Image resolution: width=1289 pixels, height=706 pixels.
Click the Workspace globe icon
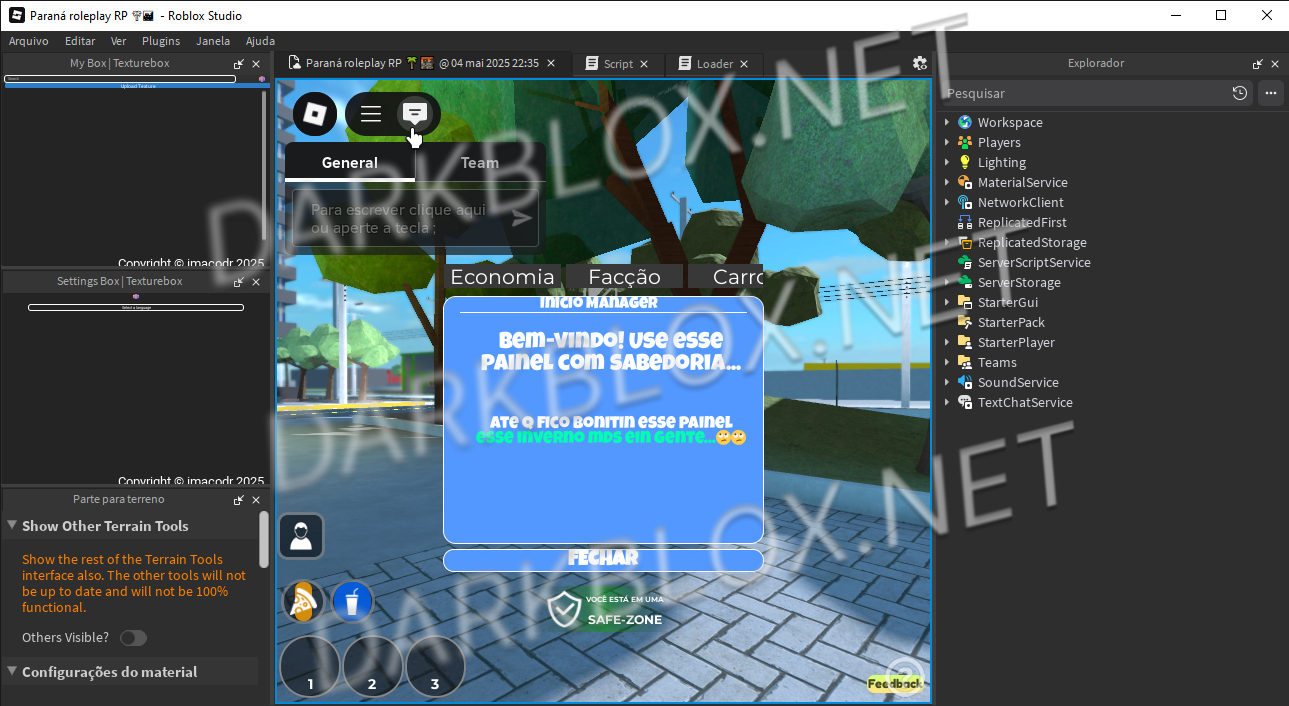pyautogui.click(x=965, y=122)
